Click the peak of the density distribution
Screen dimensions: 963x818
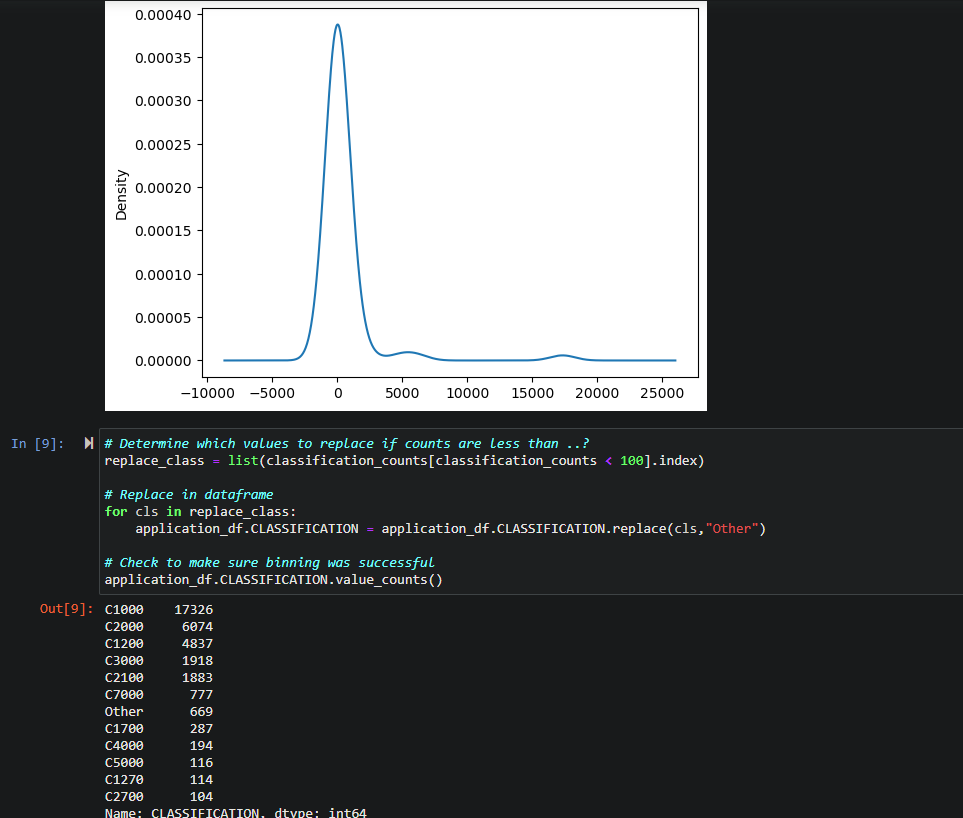point(338,27)
